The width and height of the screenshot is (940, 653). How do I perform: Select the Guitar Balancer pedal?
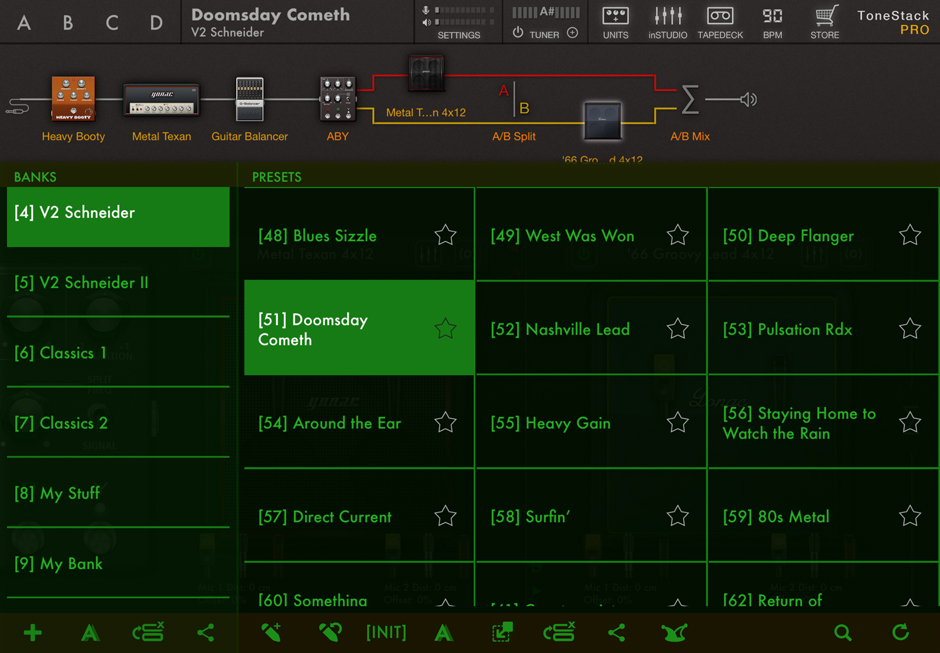coord(249,100)
